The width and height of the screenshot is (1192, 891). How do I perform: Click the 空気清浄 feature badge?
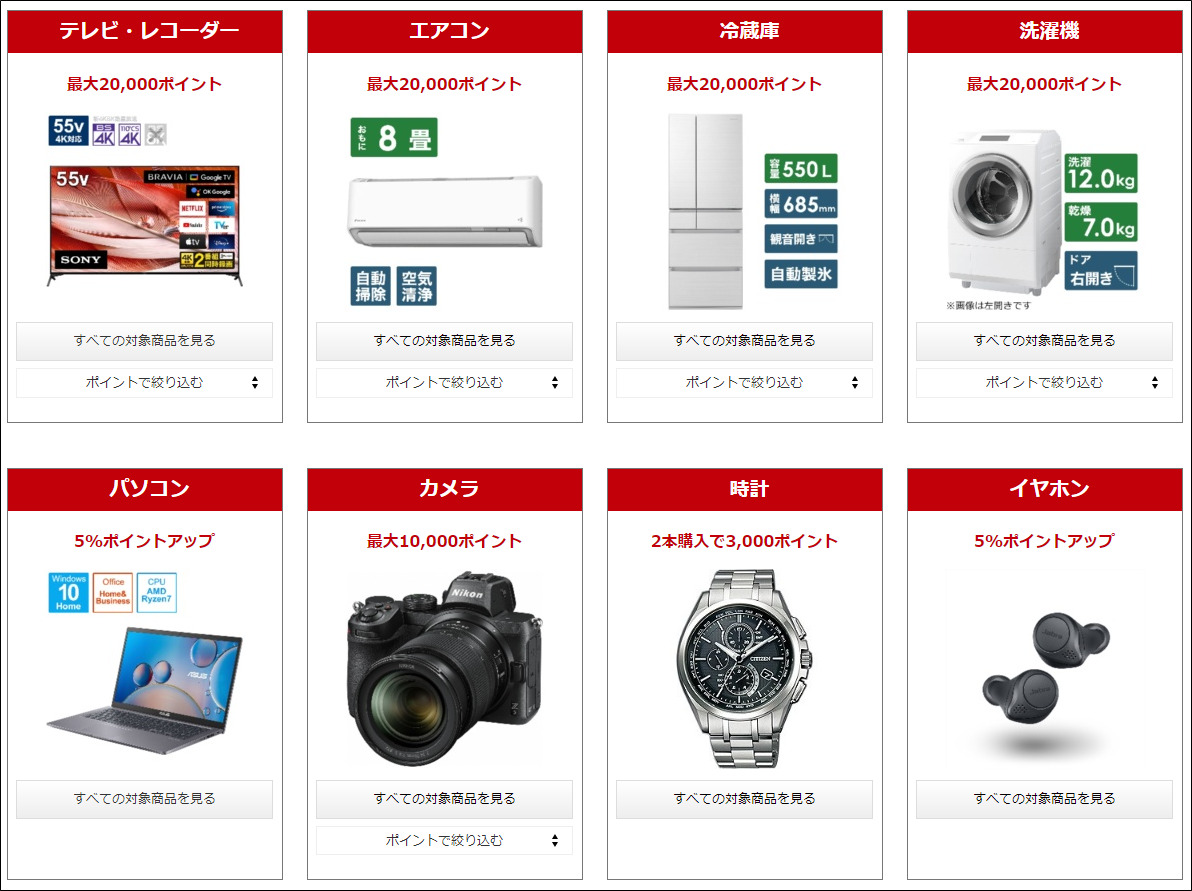point(417,286)
